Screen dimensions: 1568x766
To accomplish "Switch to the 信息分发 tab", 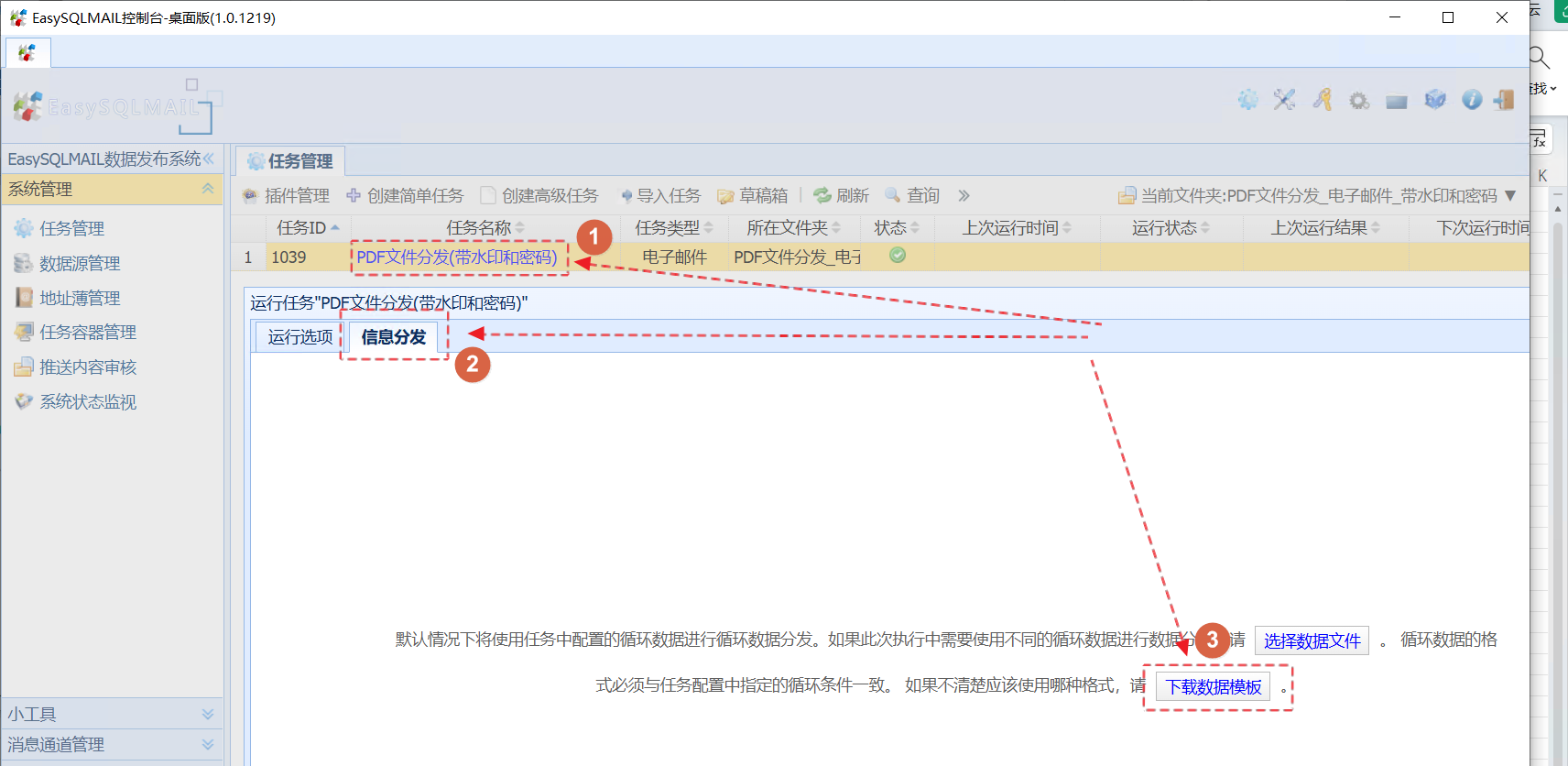I will (x=394, y=337).
